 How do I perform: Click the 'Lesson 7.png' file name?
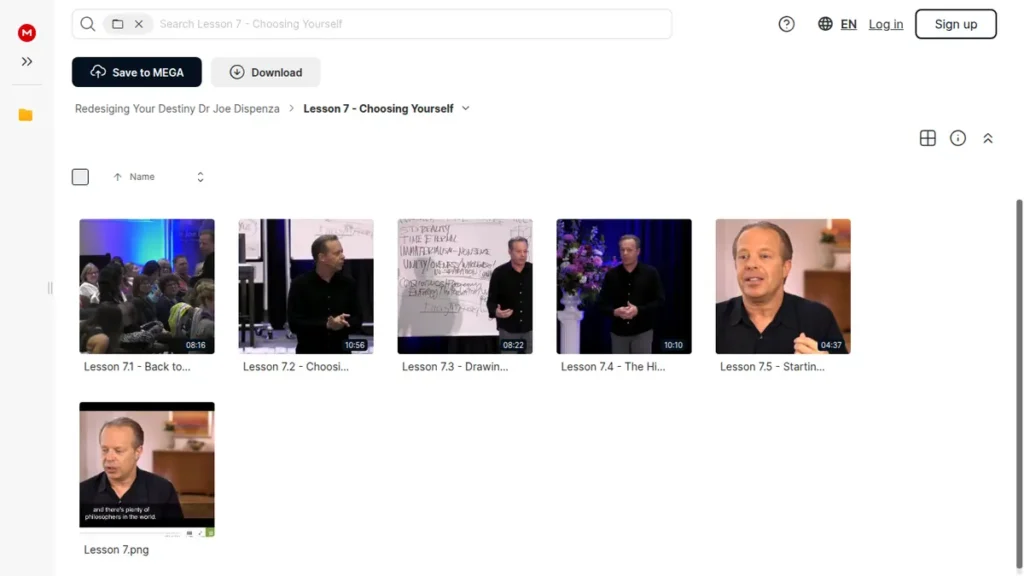(116, 550)
